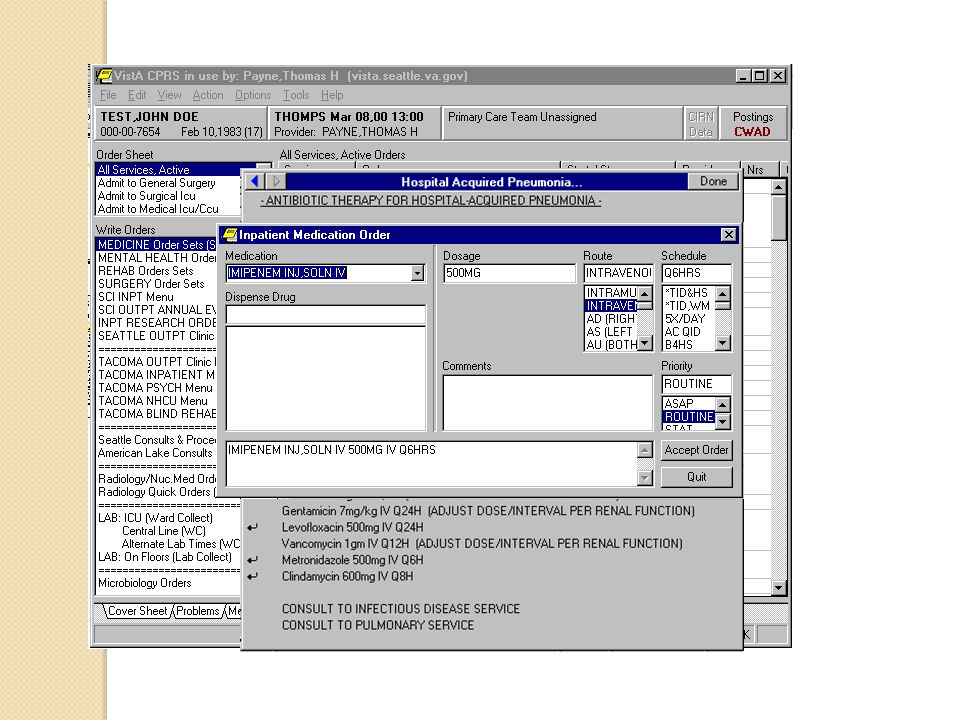Image resolution: width=960 pixels, height=720 pixels.
Task: Select Microbiology Orders in Write Orders
Action: (145, 583)
